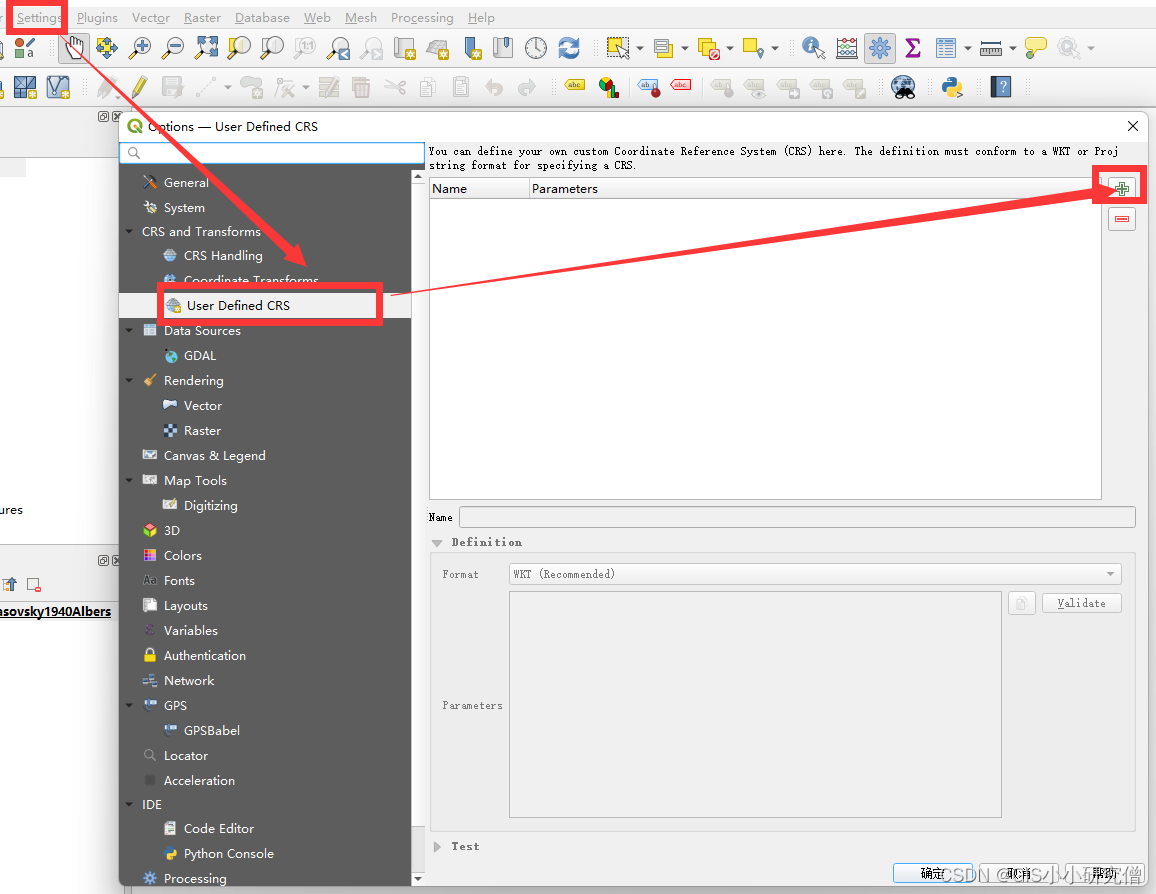1156x894 pixels.
Task: Confirm dialog with 确定 button
Action: click(933, 873)
